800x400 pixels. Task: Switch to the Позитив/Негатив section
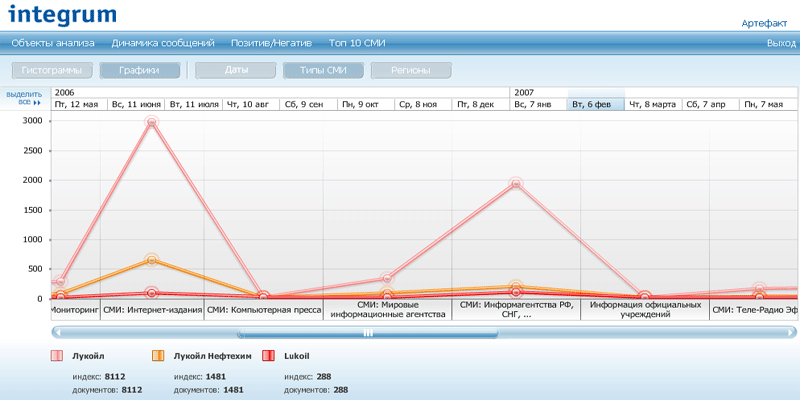271,43
